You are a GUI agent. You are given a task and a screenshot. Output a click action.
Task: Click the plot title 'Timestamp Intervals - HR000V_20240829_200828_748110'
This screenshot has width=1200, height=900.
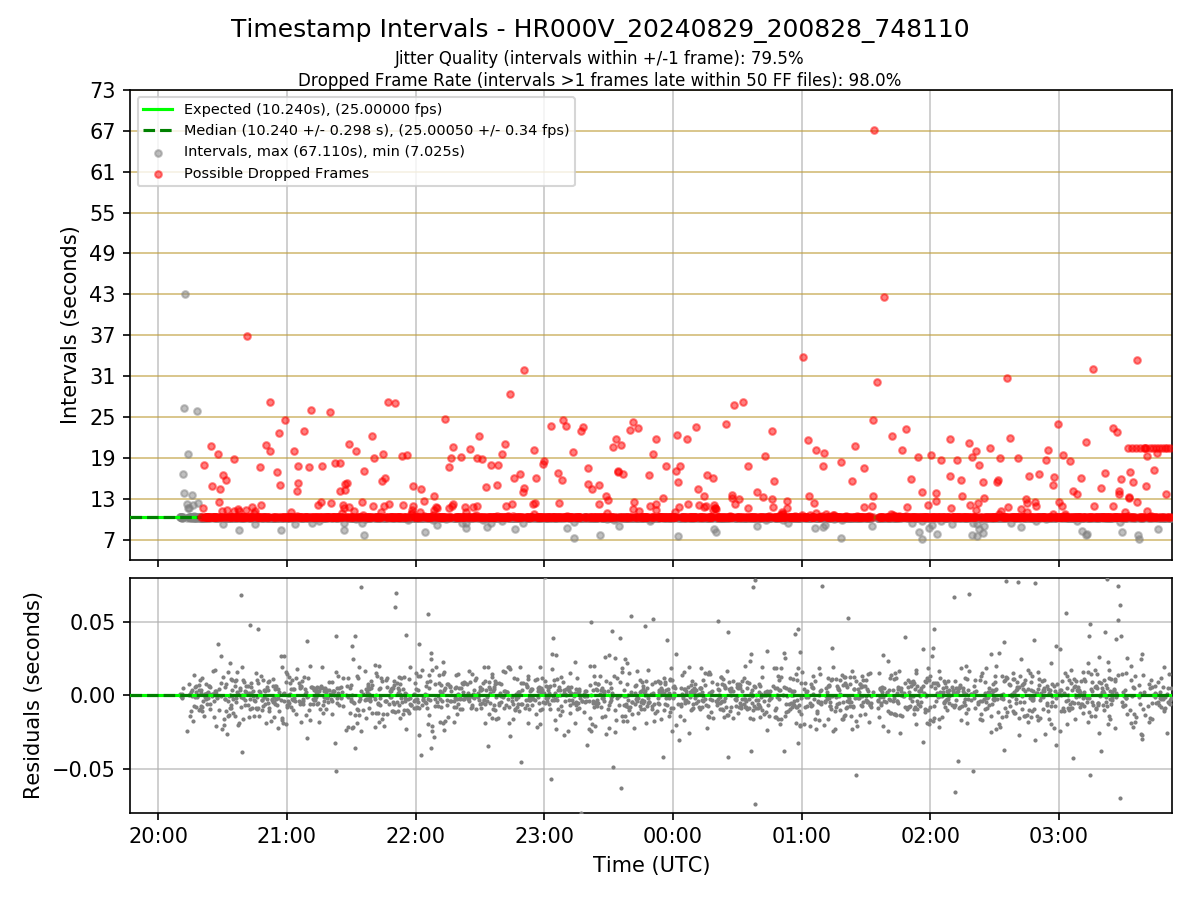[600, 29]
